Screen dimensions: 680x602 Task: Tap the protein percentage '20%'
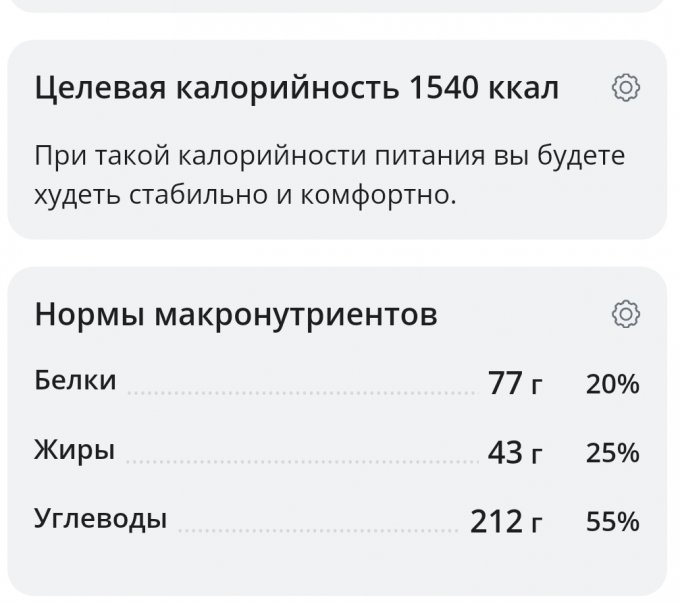[613, 384]
